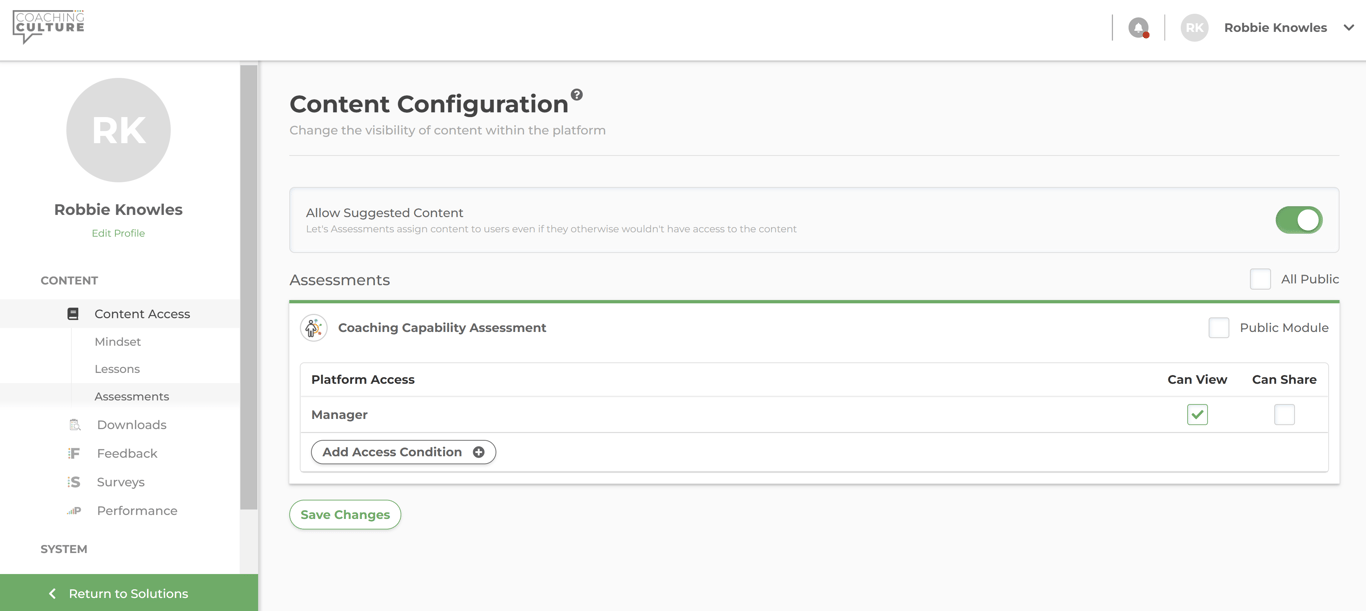This screenshot has height=611, width=1366.
Task: Uncheck Manager Can View checkbox
Action: [1197, 415]
